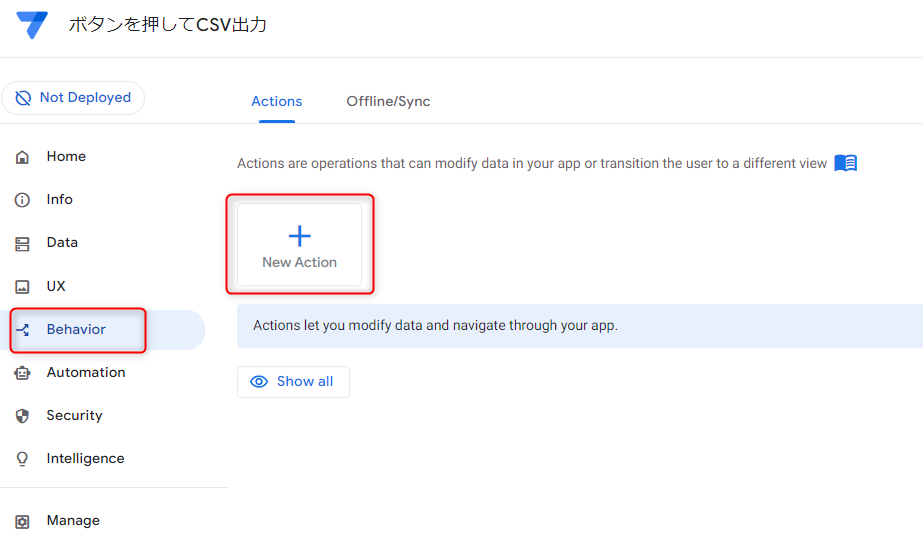Click the Intelligence lightbulb icon
This screenshot has width=923, height=549.
coord(22,459)
